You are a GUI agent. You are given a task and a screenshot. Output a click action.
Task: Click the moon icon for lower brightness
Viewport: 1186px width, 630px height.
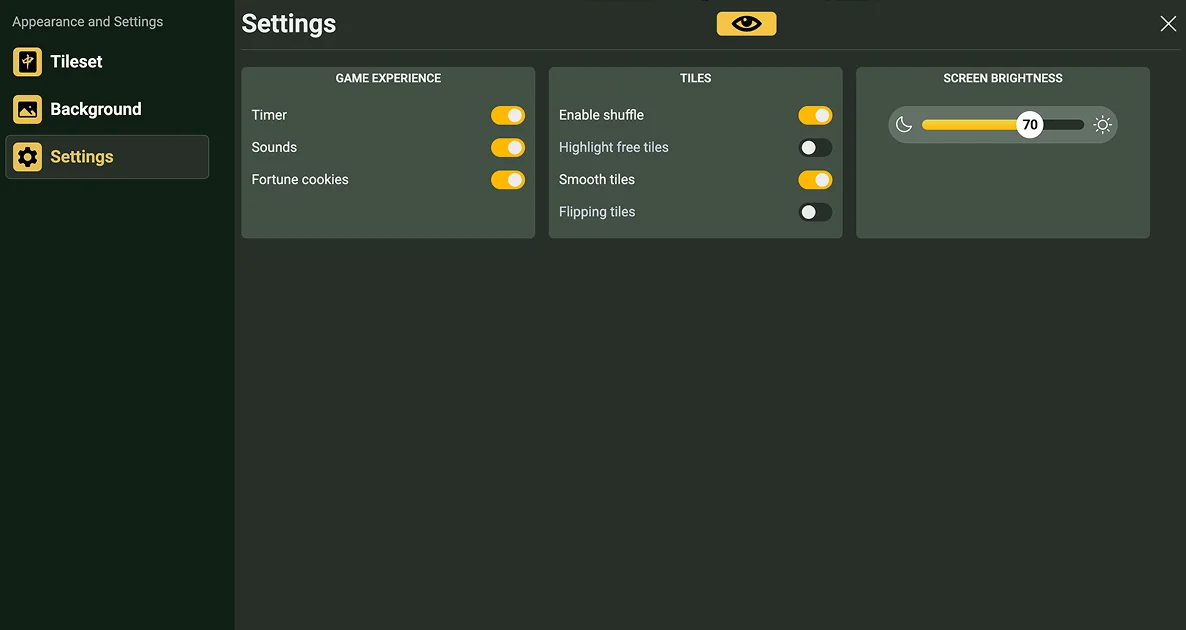click(904, 125)
